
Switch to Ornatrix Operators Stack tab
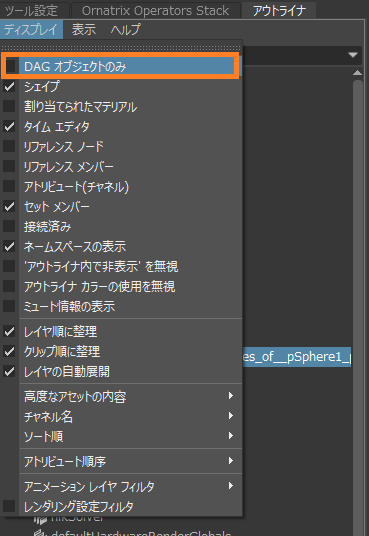(x=155, y=11)
